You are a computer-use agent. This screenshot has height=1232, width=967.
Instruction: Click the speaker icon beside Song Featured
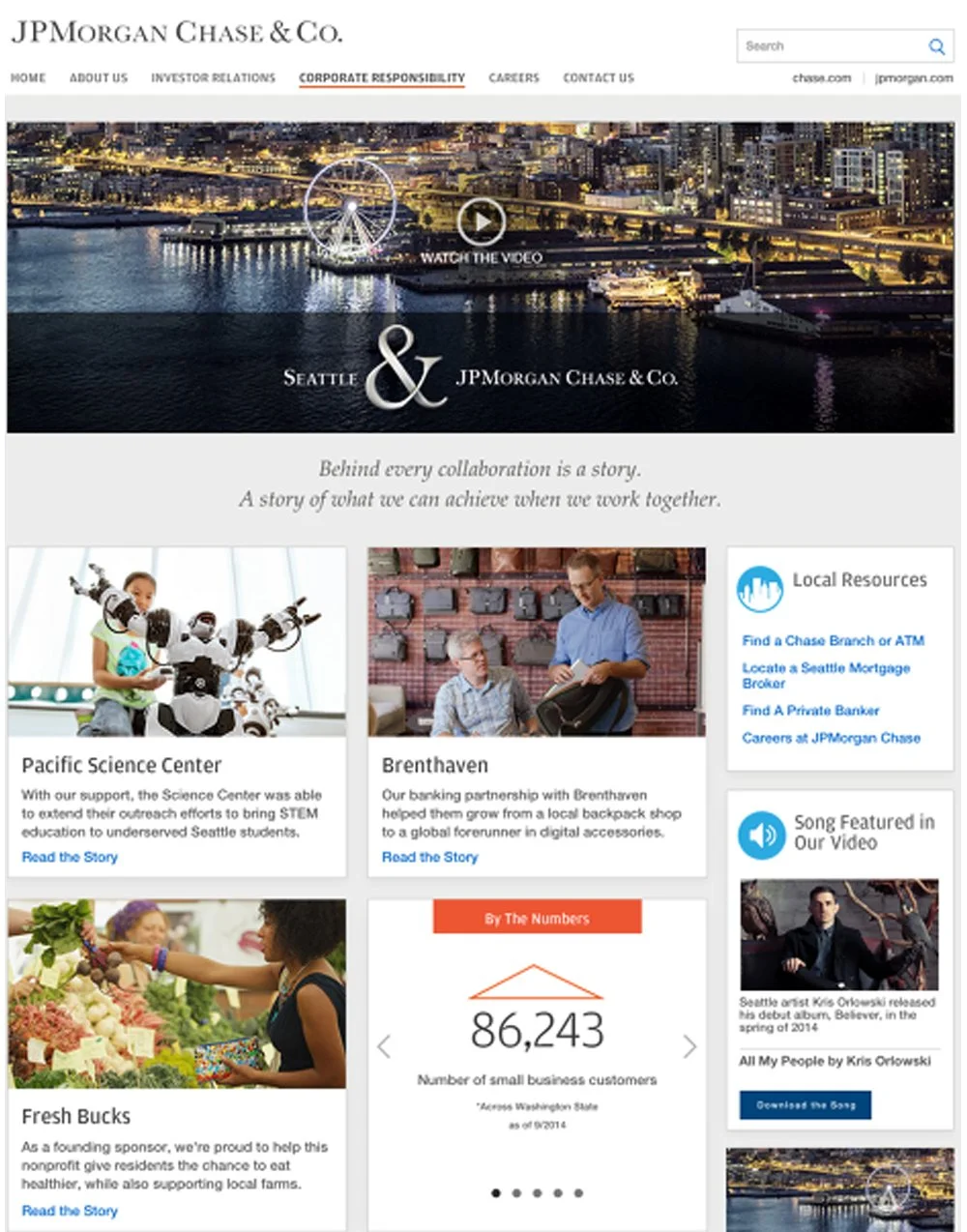click(x=761, y=835)
